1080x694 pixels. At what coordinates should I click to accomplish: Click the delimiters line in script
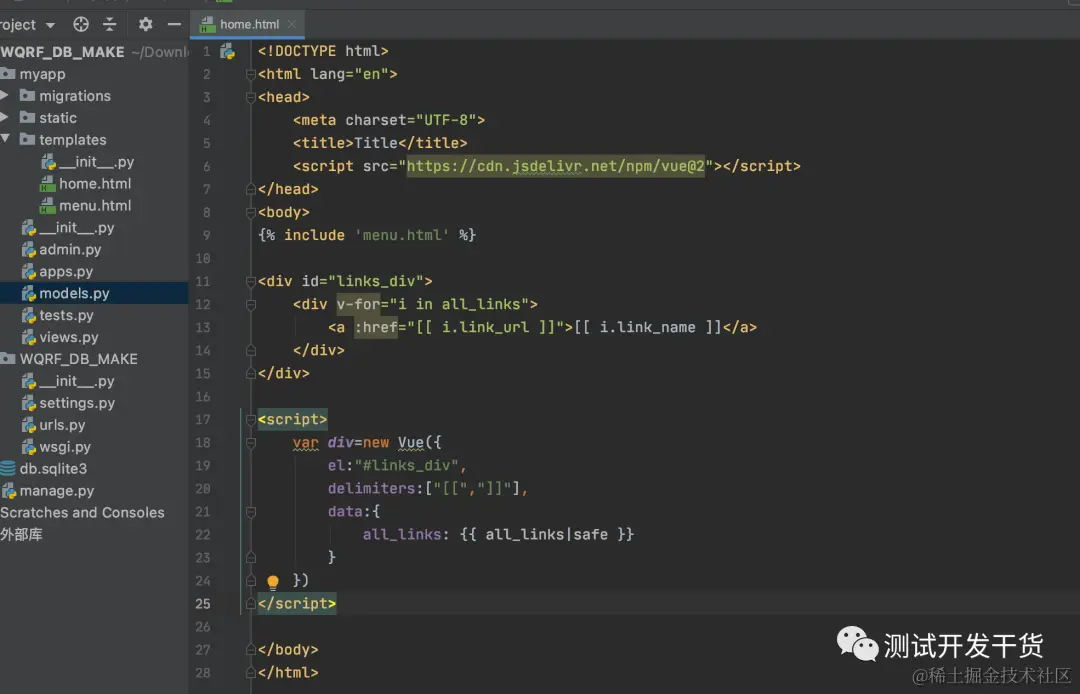[428, 488]
